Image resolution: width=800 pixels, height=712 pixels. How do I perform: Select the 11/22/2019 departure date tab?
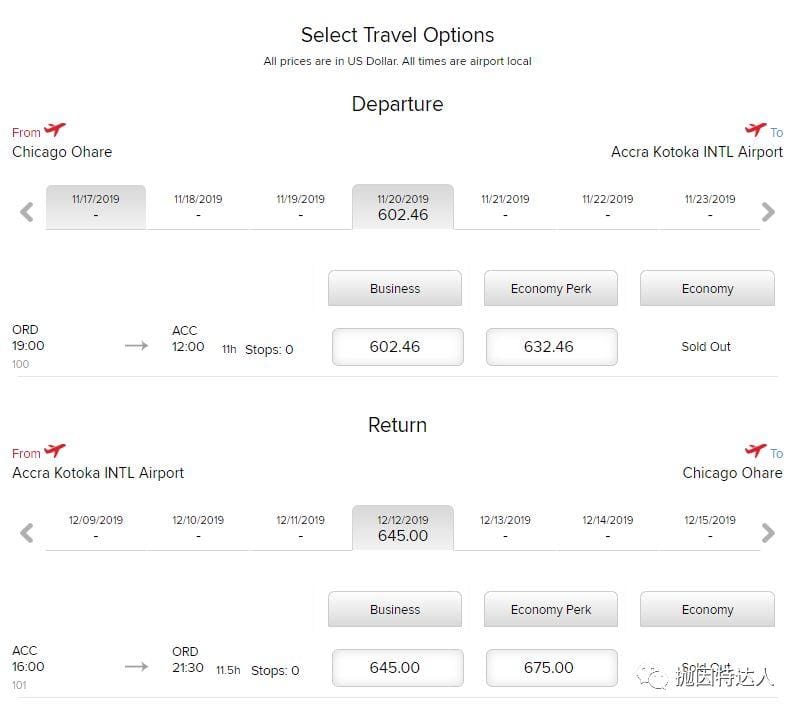tap(608, 207)
